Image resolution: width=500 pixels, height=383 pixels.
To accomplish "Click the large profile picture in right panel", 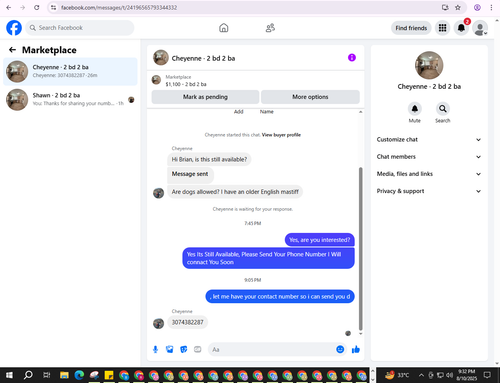I will [429, 65].
